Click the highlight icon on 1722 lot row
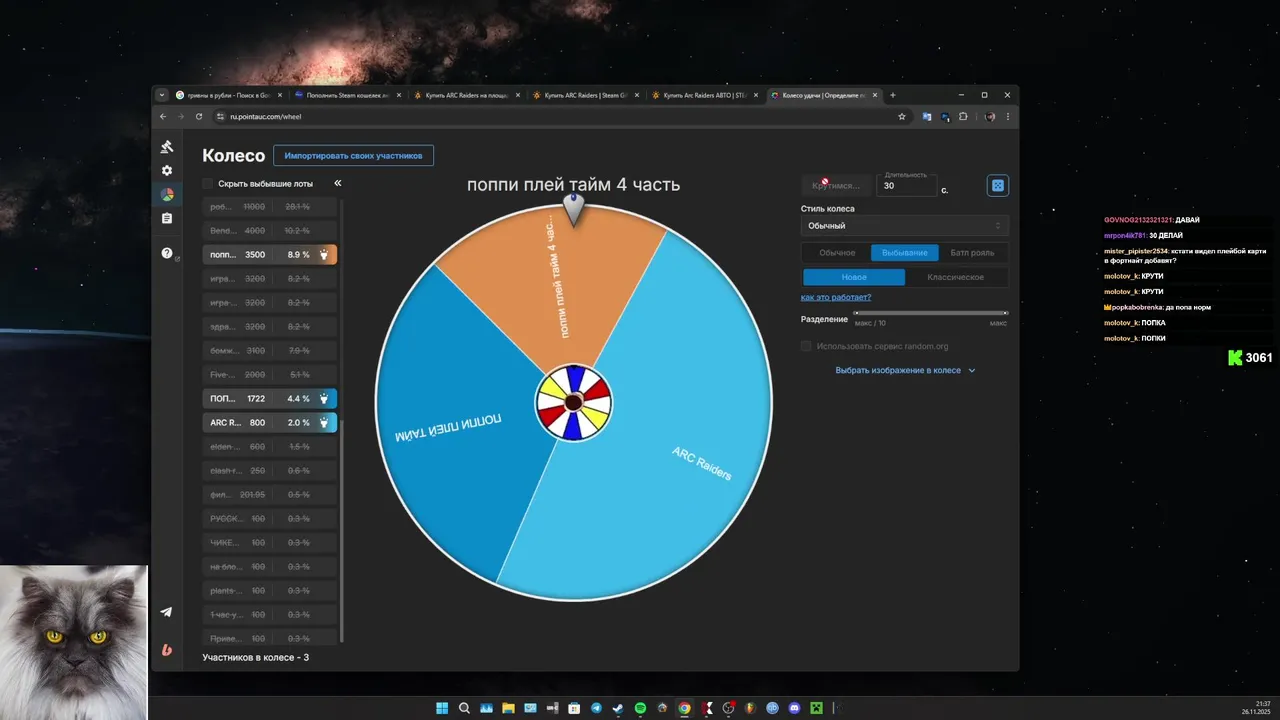The image size is (1280, 720). coord(324,399)
